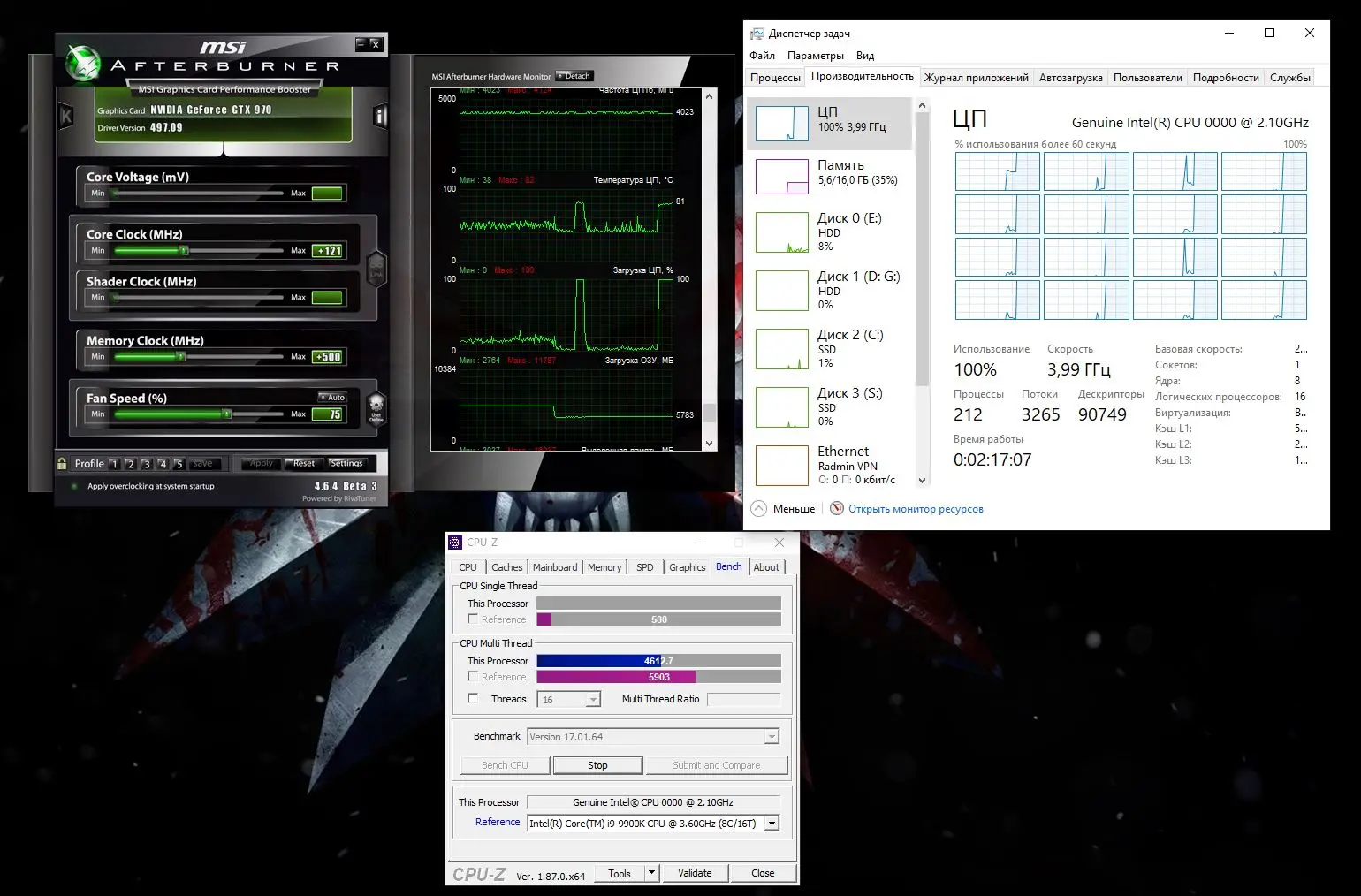Tick the Multi Thread Reference checkbox

point(473,676)
